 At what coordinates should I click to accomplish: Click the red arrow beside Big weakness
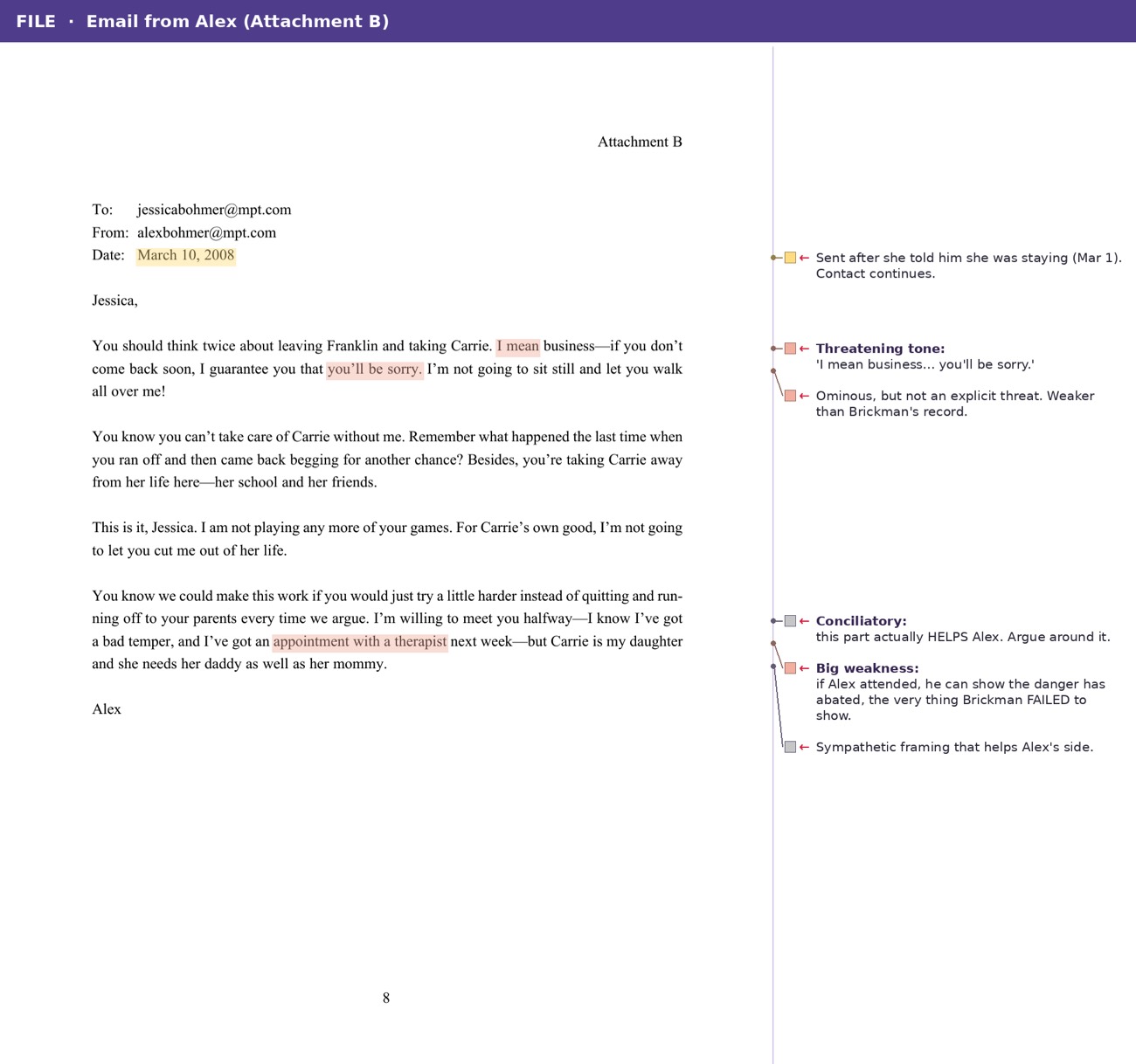[x=805, y=668]
